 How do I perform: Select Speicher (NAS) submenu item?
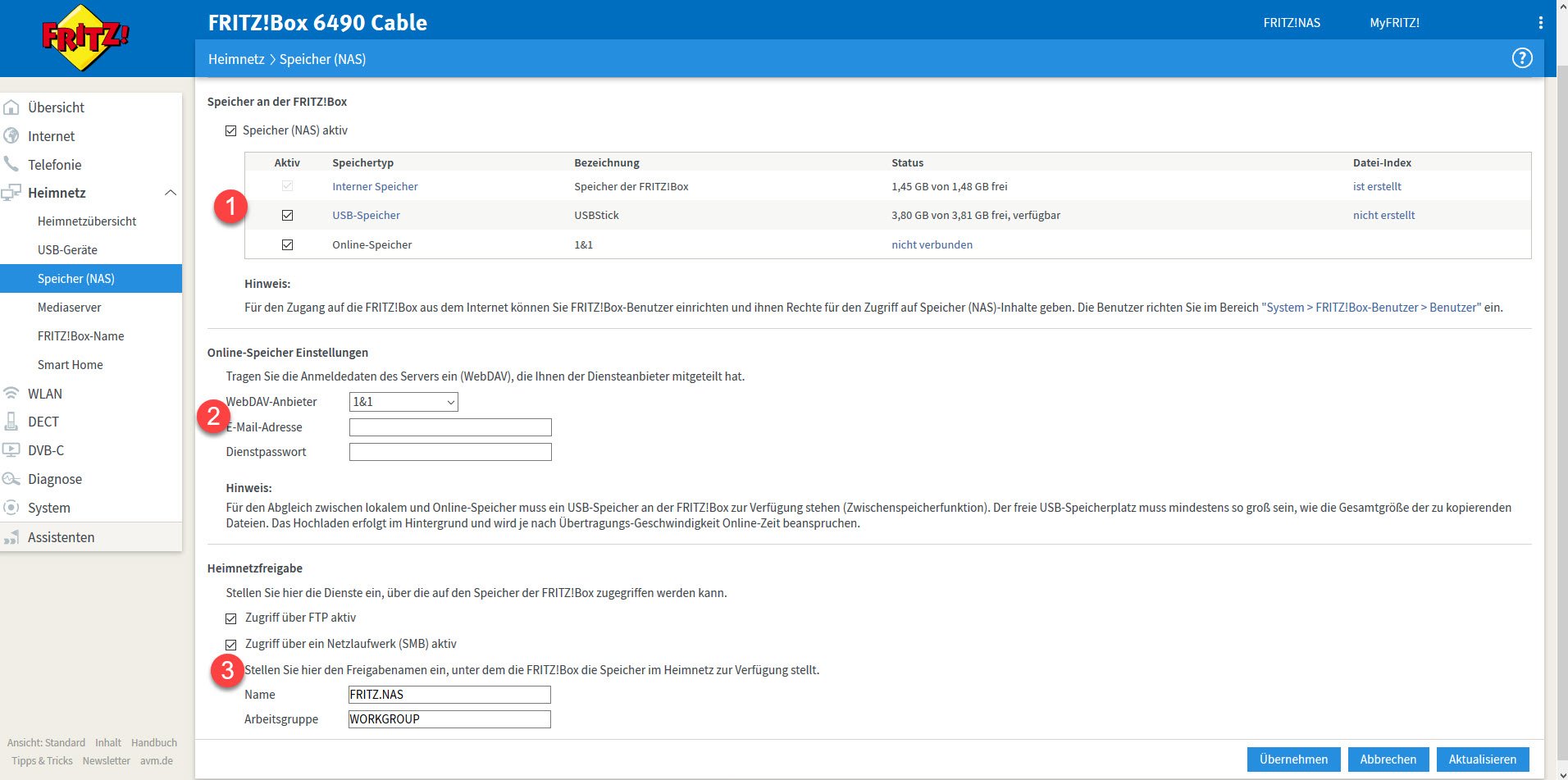91,279
